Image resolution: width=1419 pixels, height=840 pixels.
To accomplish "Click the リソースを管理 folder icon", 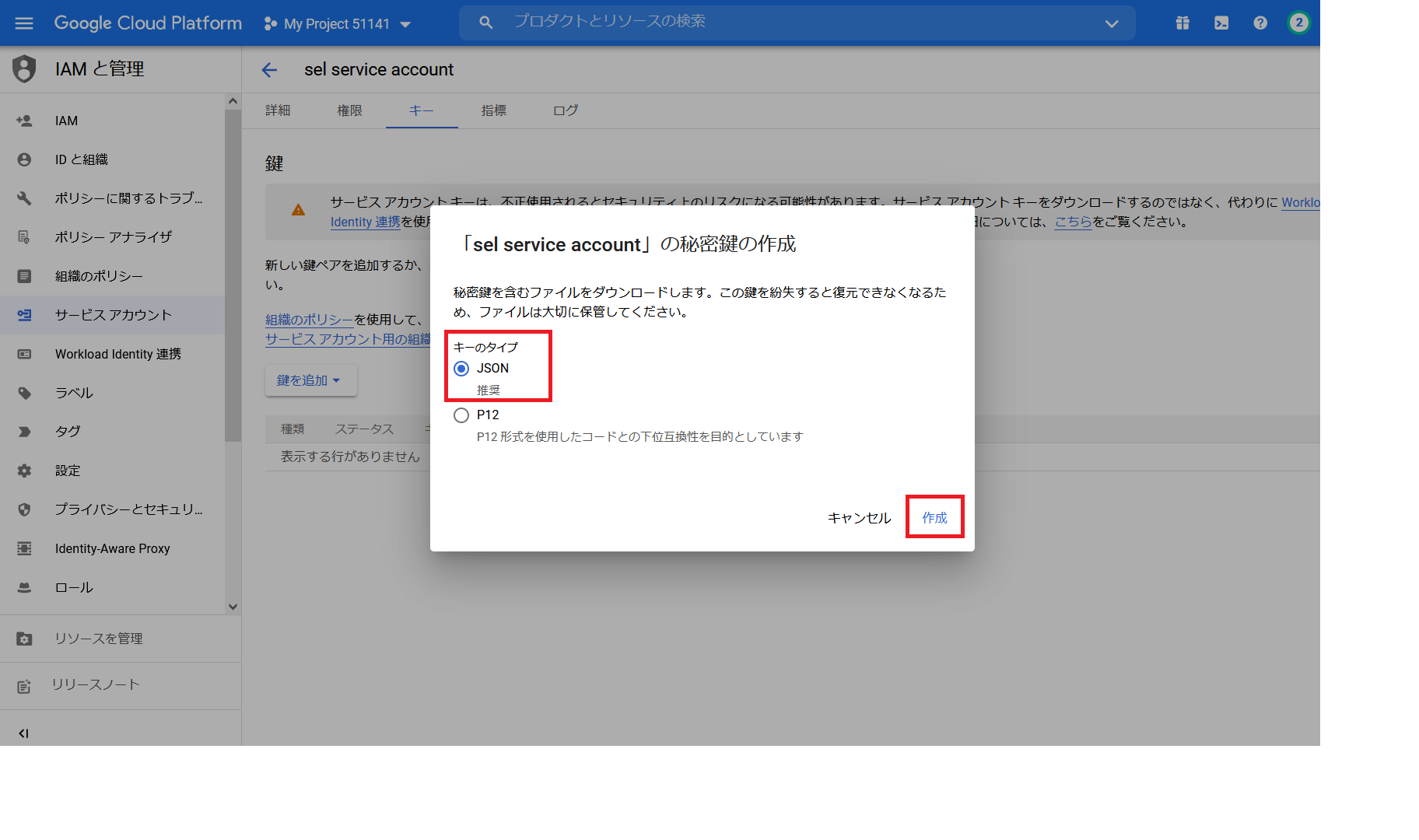I will [x=24, y=639].
